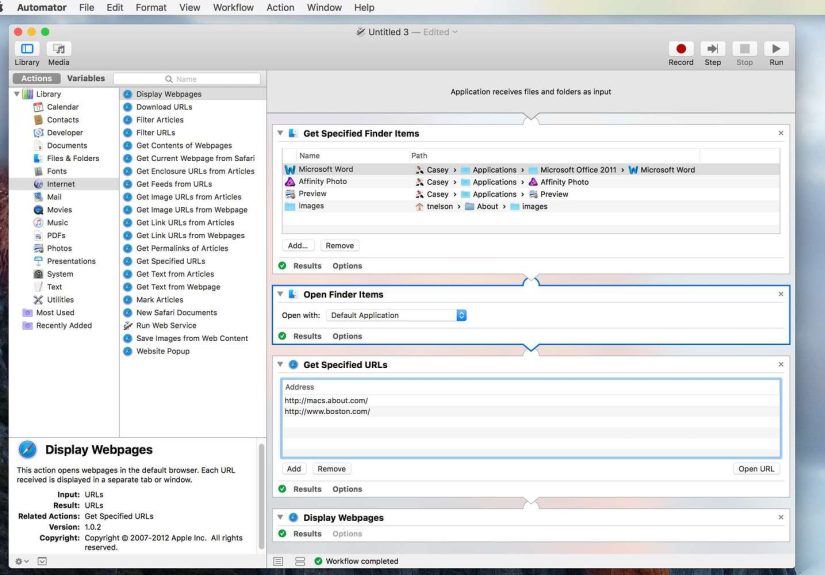Show Results of Get Specified Finder Items

(x=307, y=266)
